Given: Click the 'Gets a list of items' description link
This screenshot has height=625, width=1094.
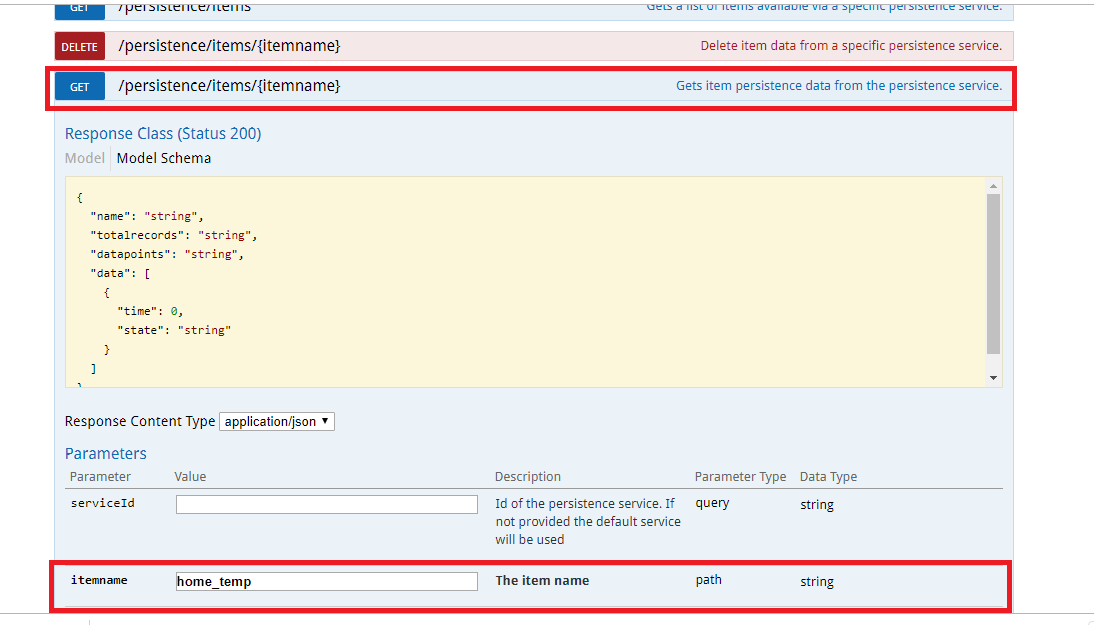Looking at the screenshot, I should [x=823, y=8].
